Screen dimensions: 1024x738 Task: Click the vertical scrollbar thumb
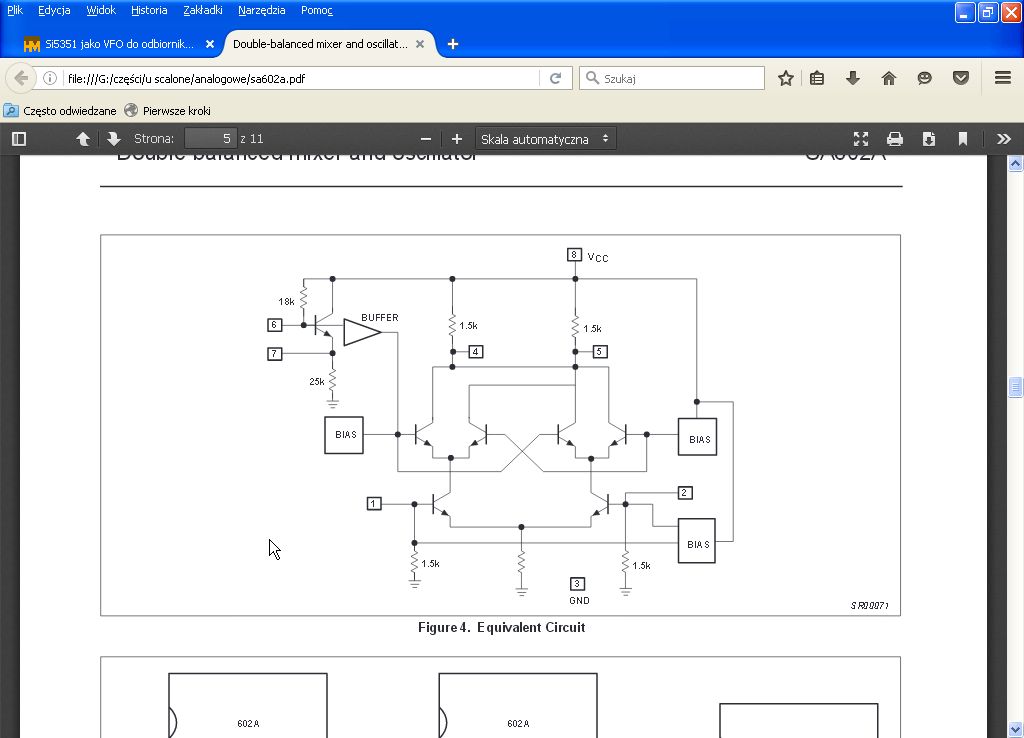[x=1015, y=387]
